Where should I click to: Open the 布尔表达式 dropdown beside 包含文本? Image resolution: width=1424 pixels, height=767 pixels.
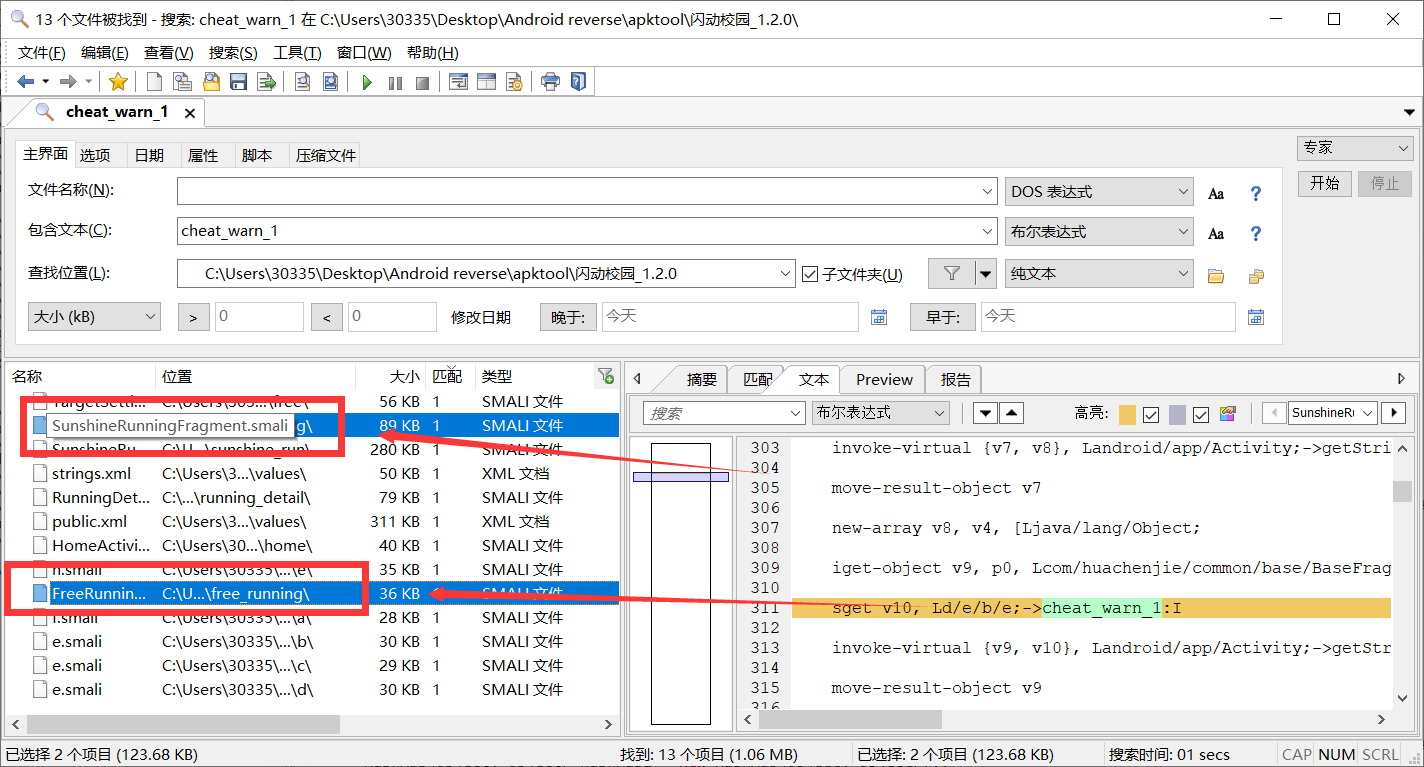1099,232
